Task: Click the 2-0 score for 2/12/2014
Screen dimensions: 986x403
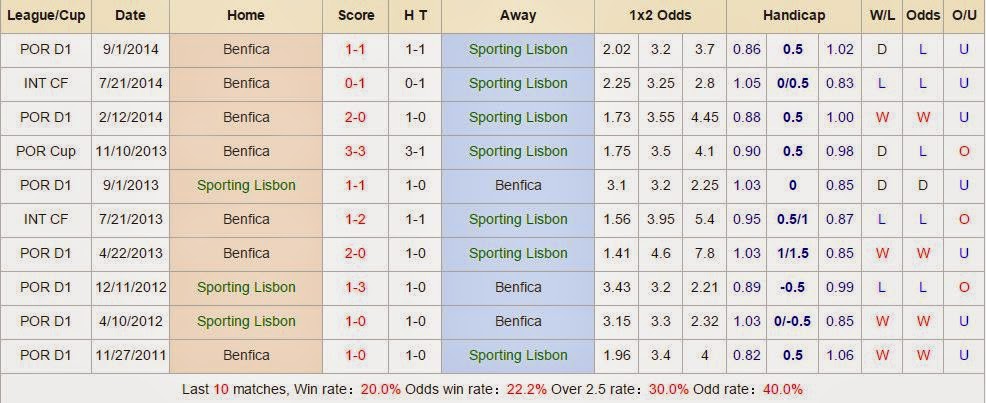Action: tap(355, 118)
